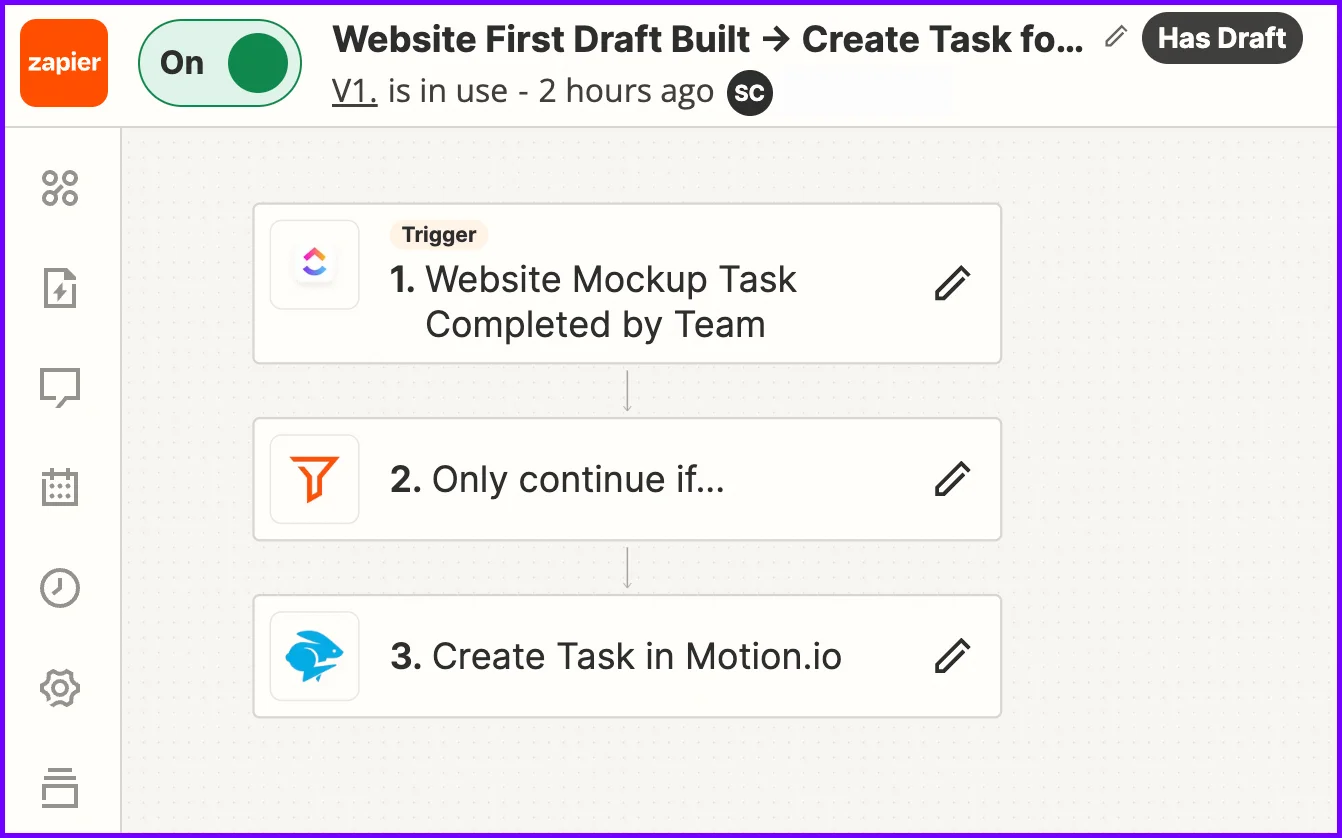Open the Zap details document icon
The width and height of the screenshot is (1342, 838).
60,288
